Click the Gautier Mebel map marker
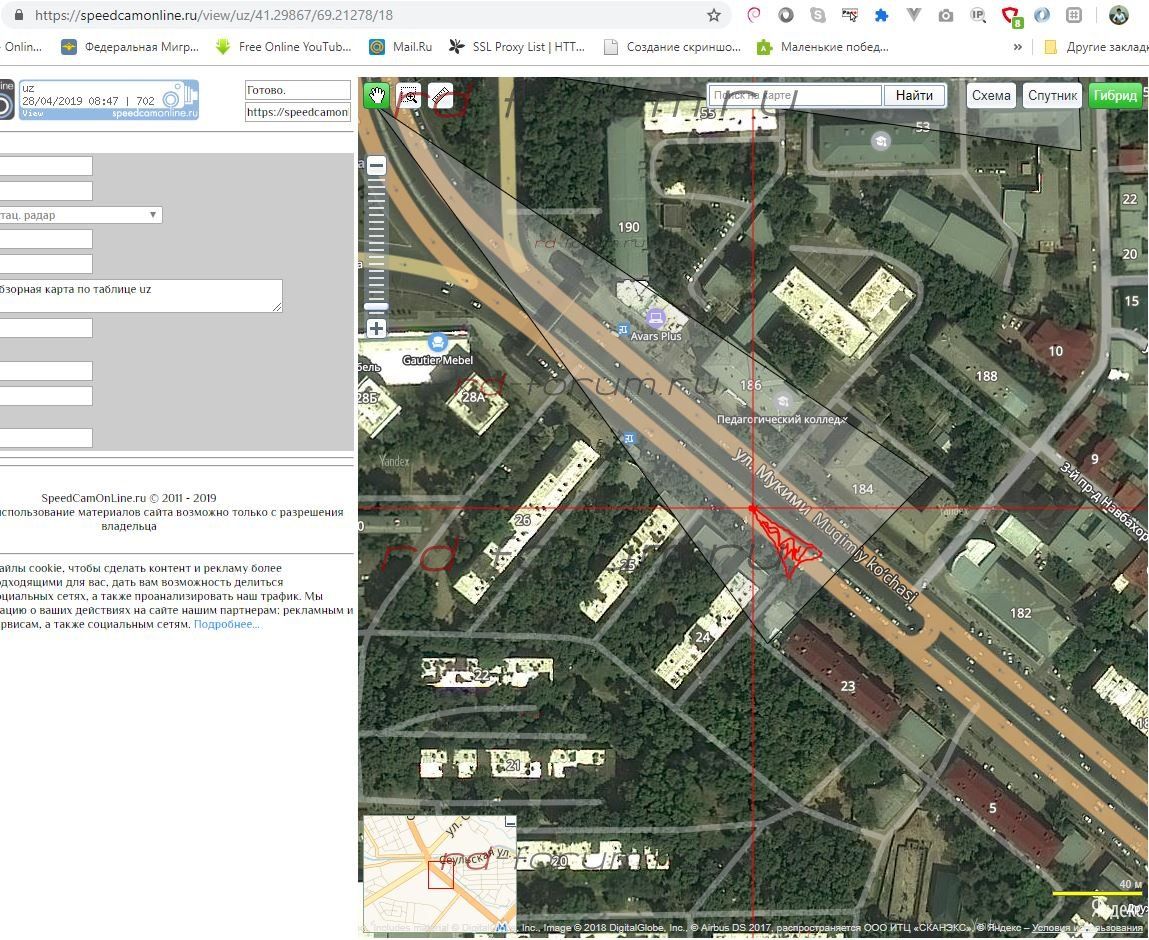Screen dimensions: 1149x940 pos(437,343)
